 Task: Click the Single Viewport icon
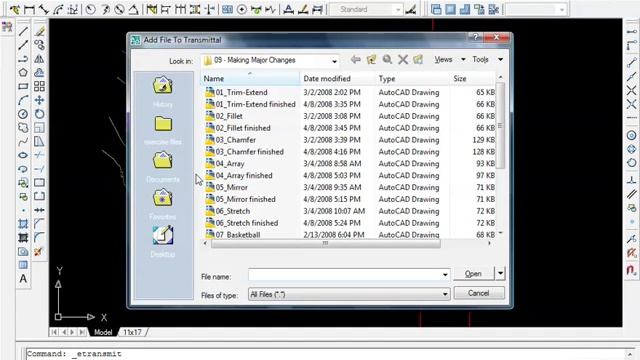(451, 9)
